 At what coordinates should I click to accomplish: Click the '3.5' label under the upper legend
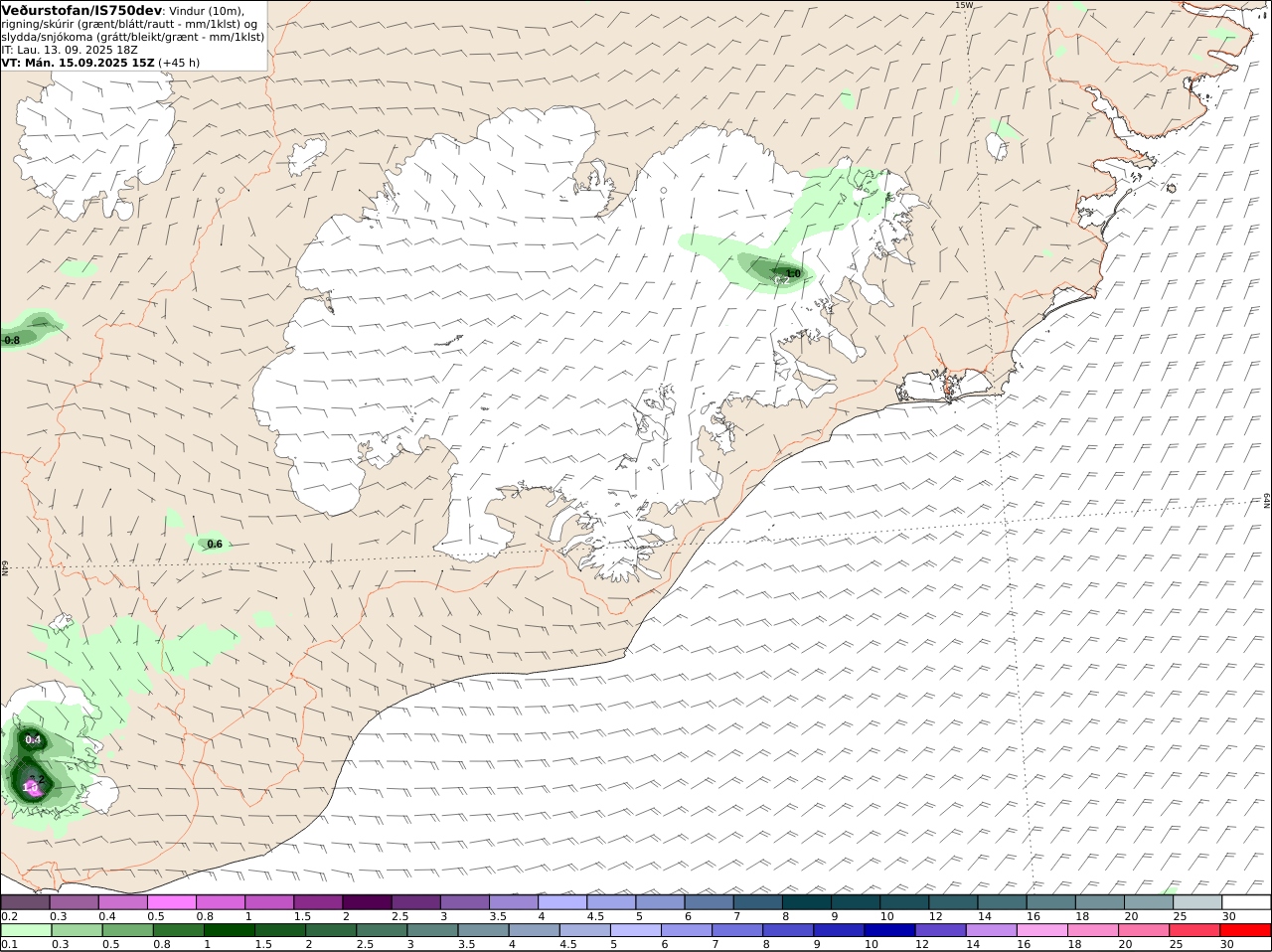(x=498, y=916)
